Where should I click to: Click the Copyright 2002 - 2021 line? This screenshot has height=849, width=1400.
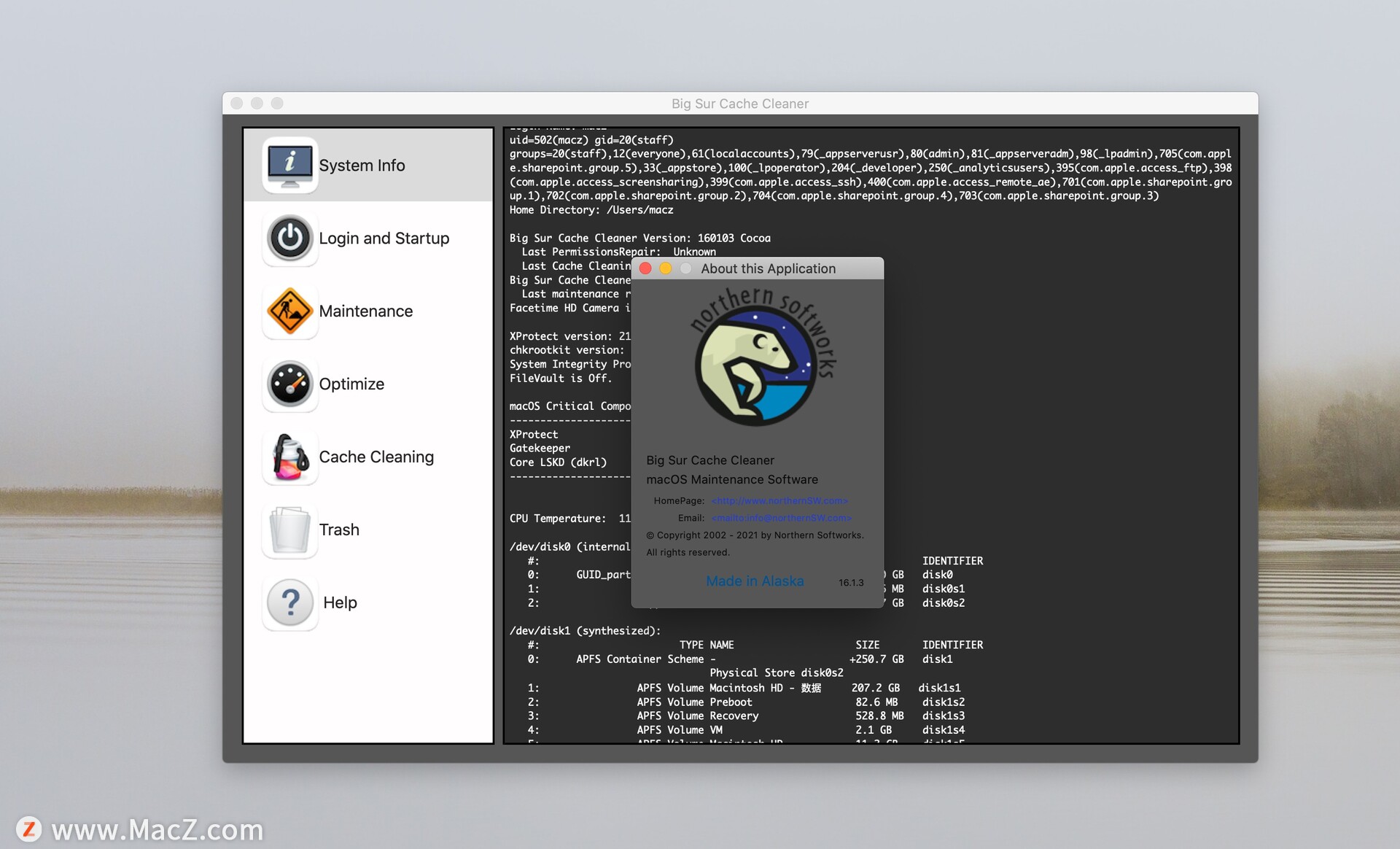755,535
